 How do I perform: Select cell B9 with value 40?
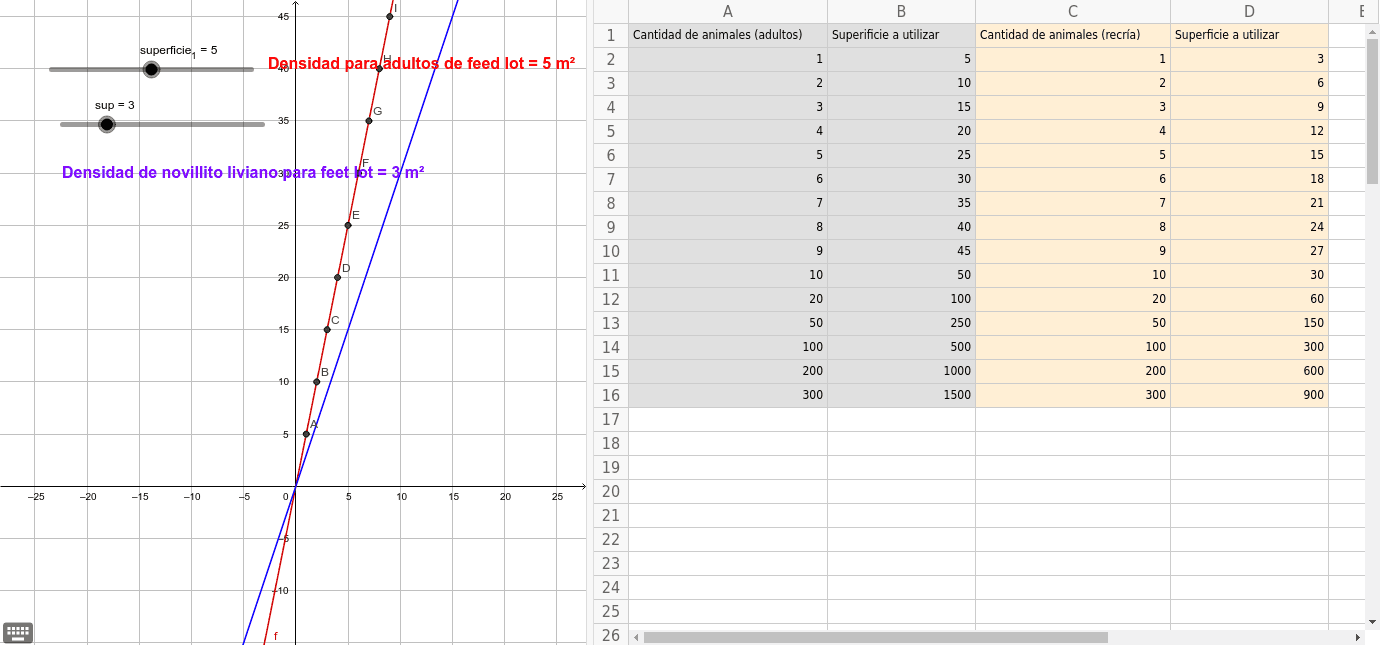(x=901, y=227)
